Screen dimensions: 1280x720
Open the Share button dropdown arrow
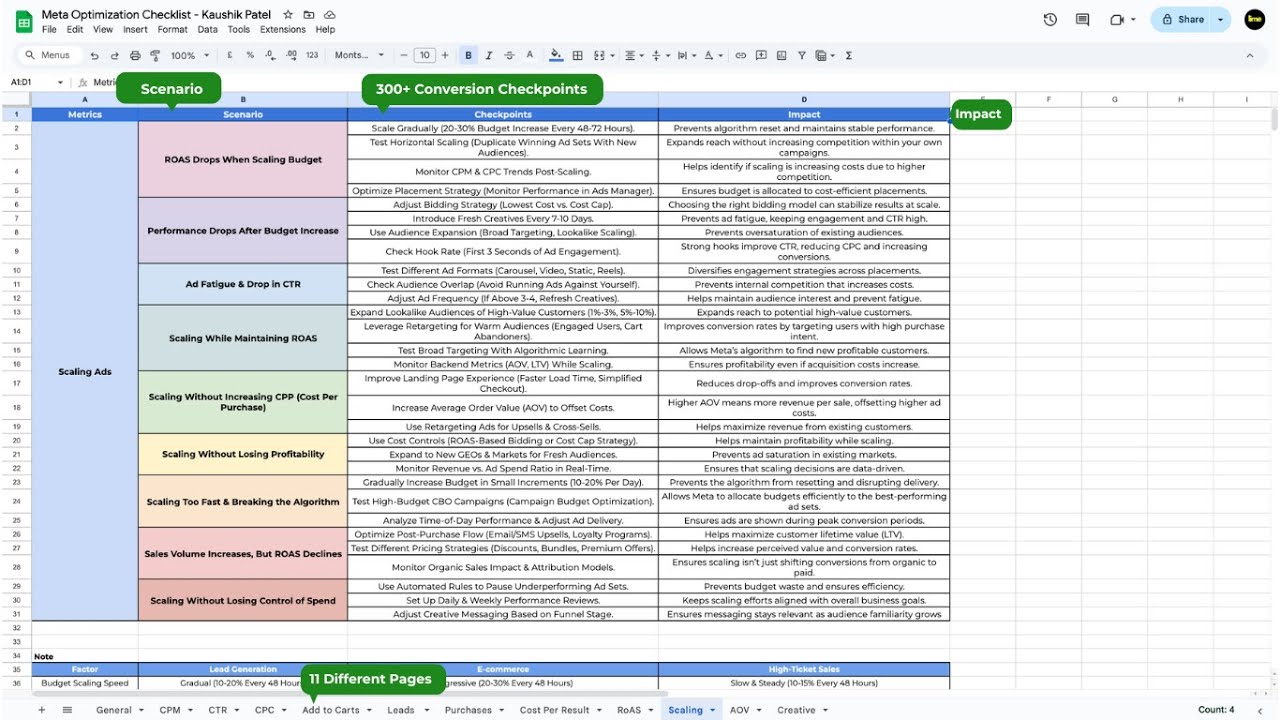point(1220,19)
